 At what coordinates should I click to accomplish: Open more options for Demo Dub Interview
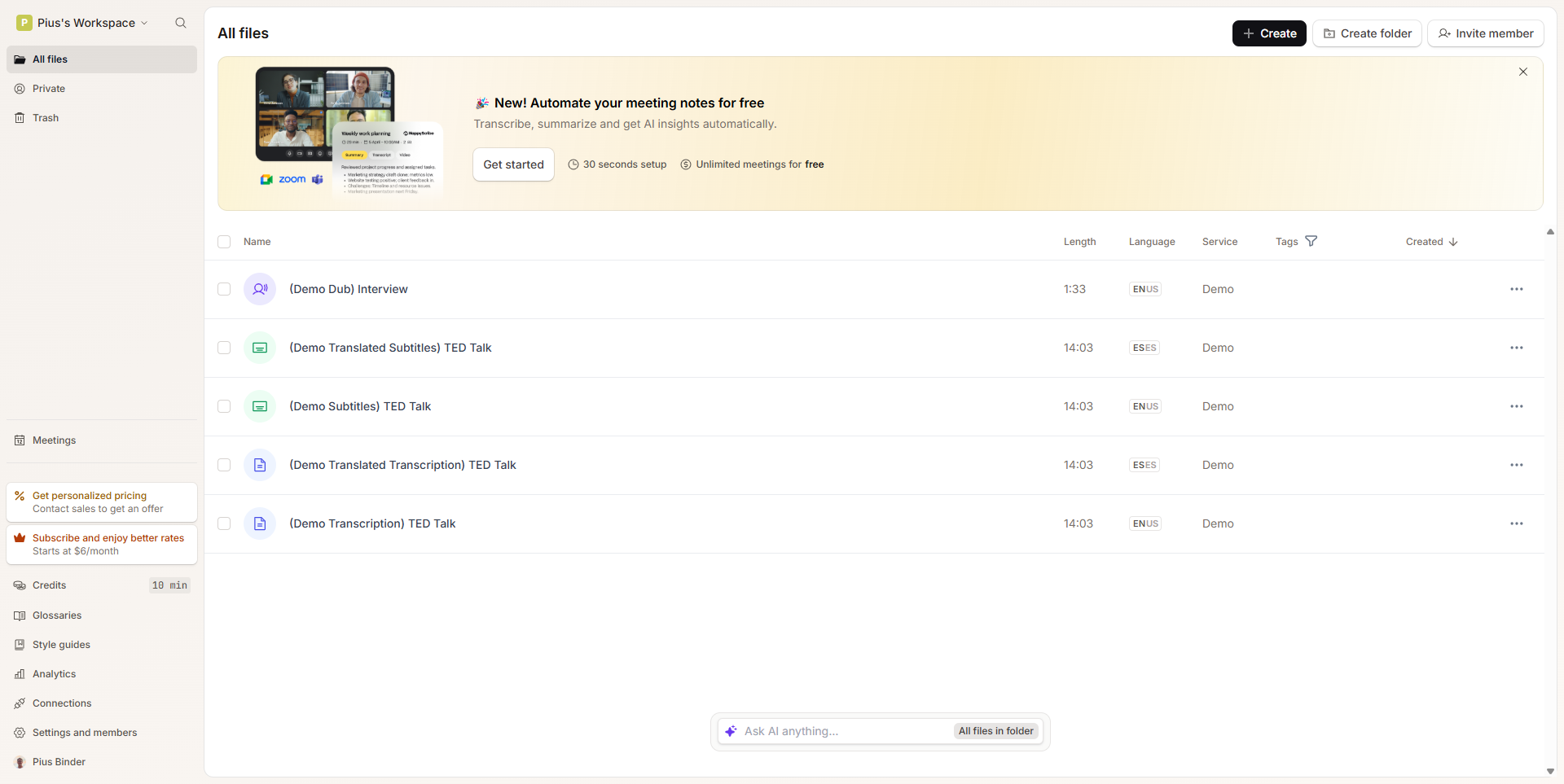click(x=1516, y=289)
